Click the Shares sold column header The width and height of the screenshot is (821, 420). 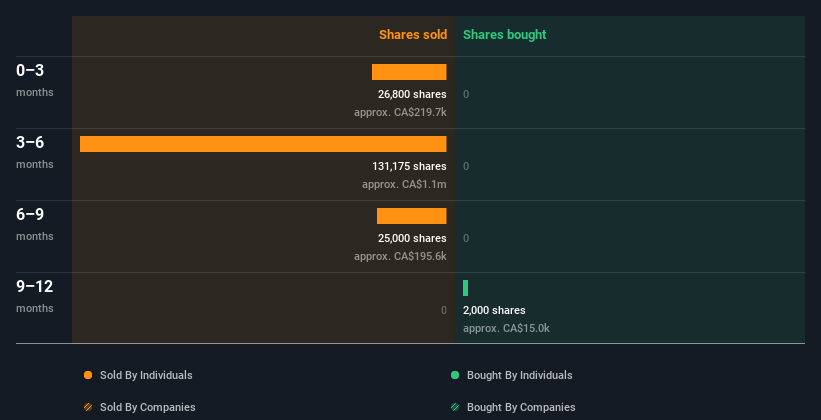(413, 35)
